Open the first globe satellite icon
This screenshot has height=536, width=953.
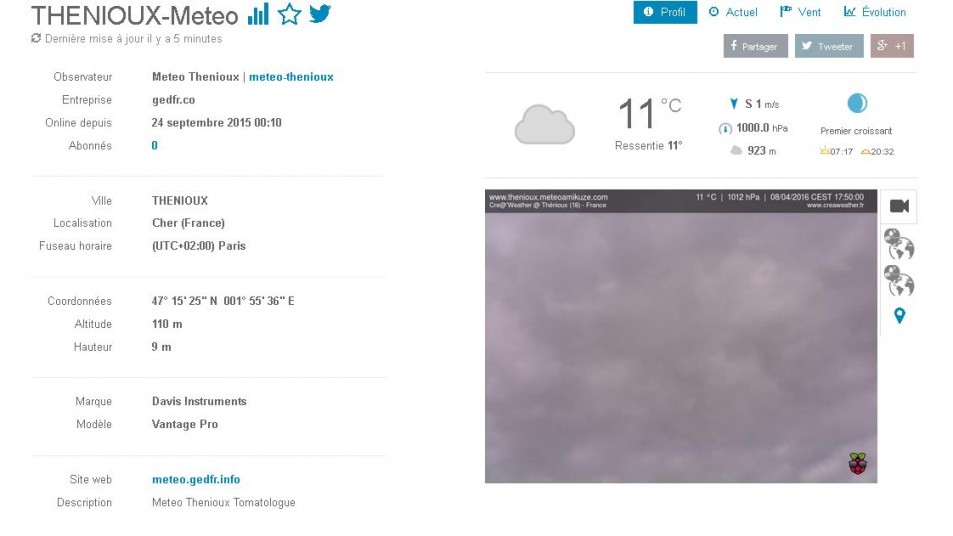[899, 244]
